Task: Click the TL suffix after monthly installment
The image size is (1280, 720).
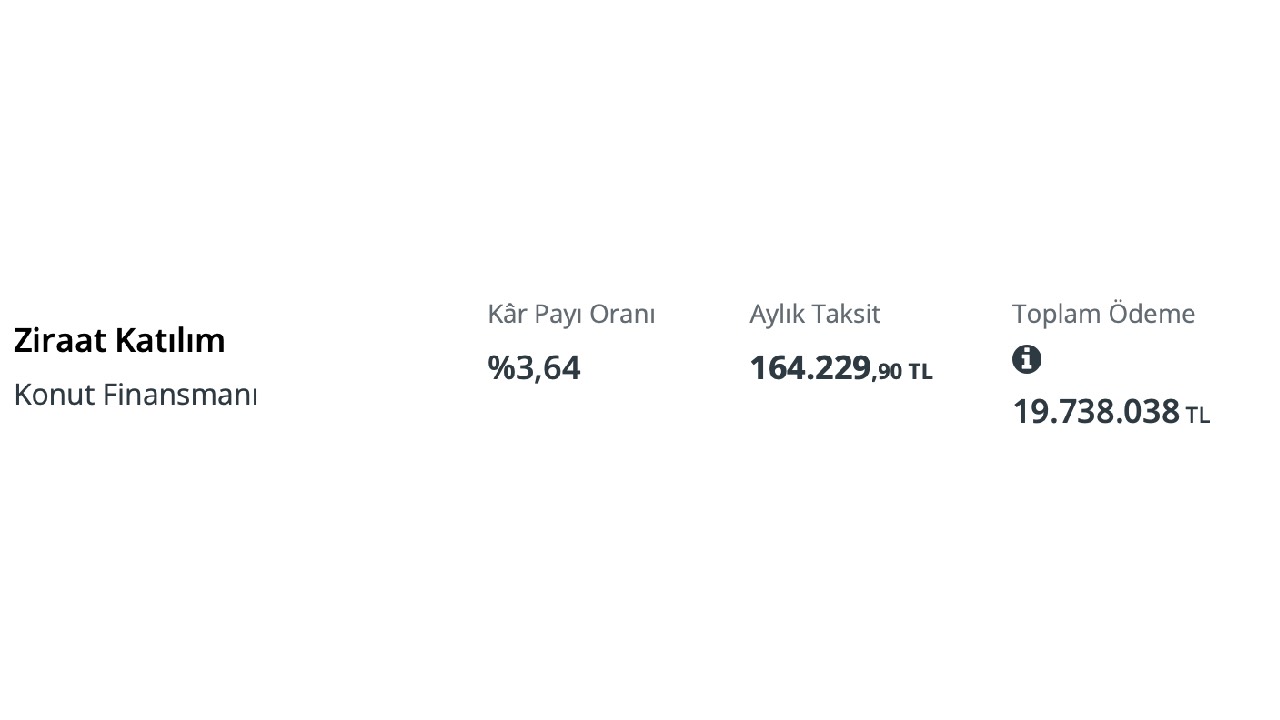Action: point(920,372)
